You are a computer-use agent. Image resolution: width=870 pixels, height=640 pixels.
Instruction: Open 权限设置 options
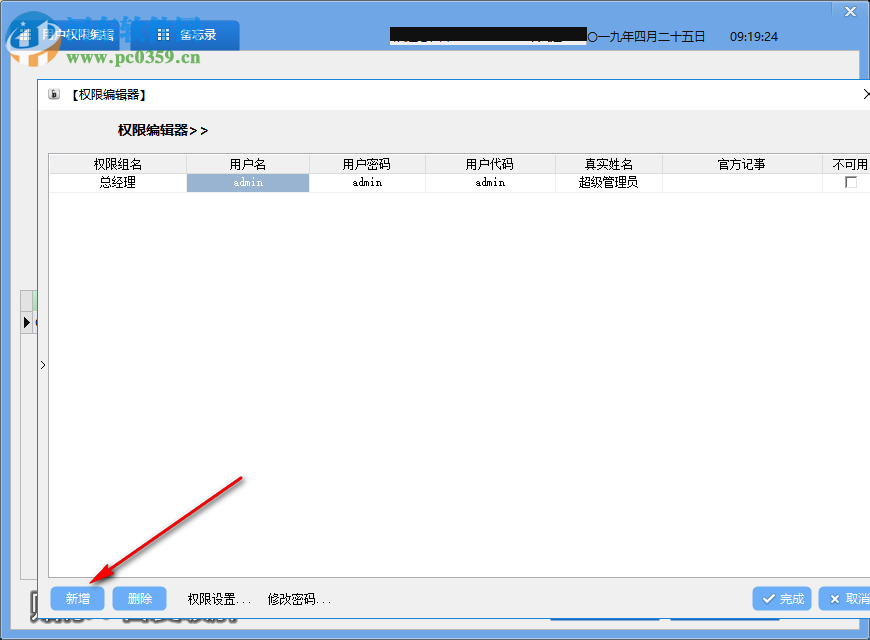219,598
